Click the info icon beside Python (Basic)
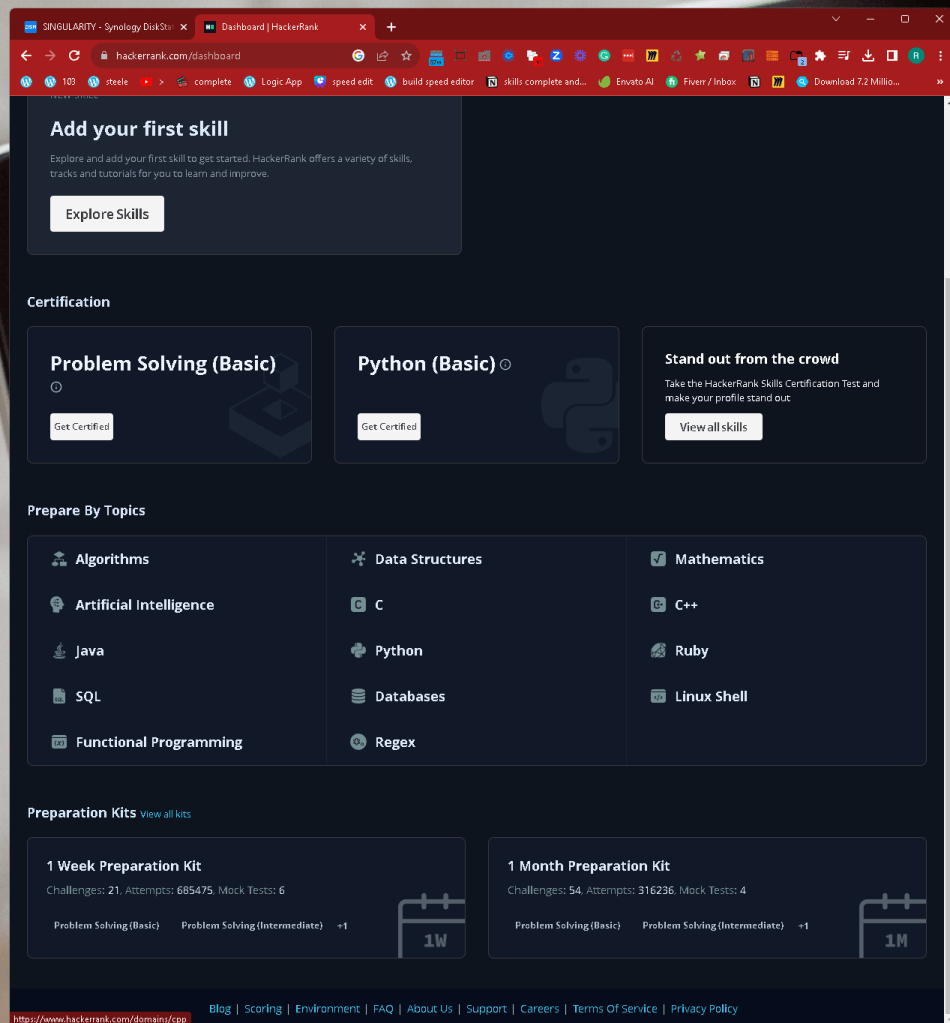Image resolution: width=950 pixels, height=1023 pixels. pos(505,365)
